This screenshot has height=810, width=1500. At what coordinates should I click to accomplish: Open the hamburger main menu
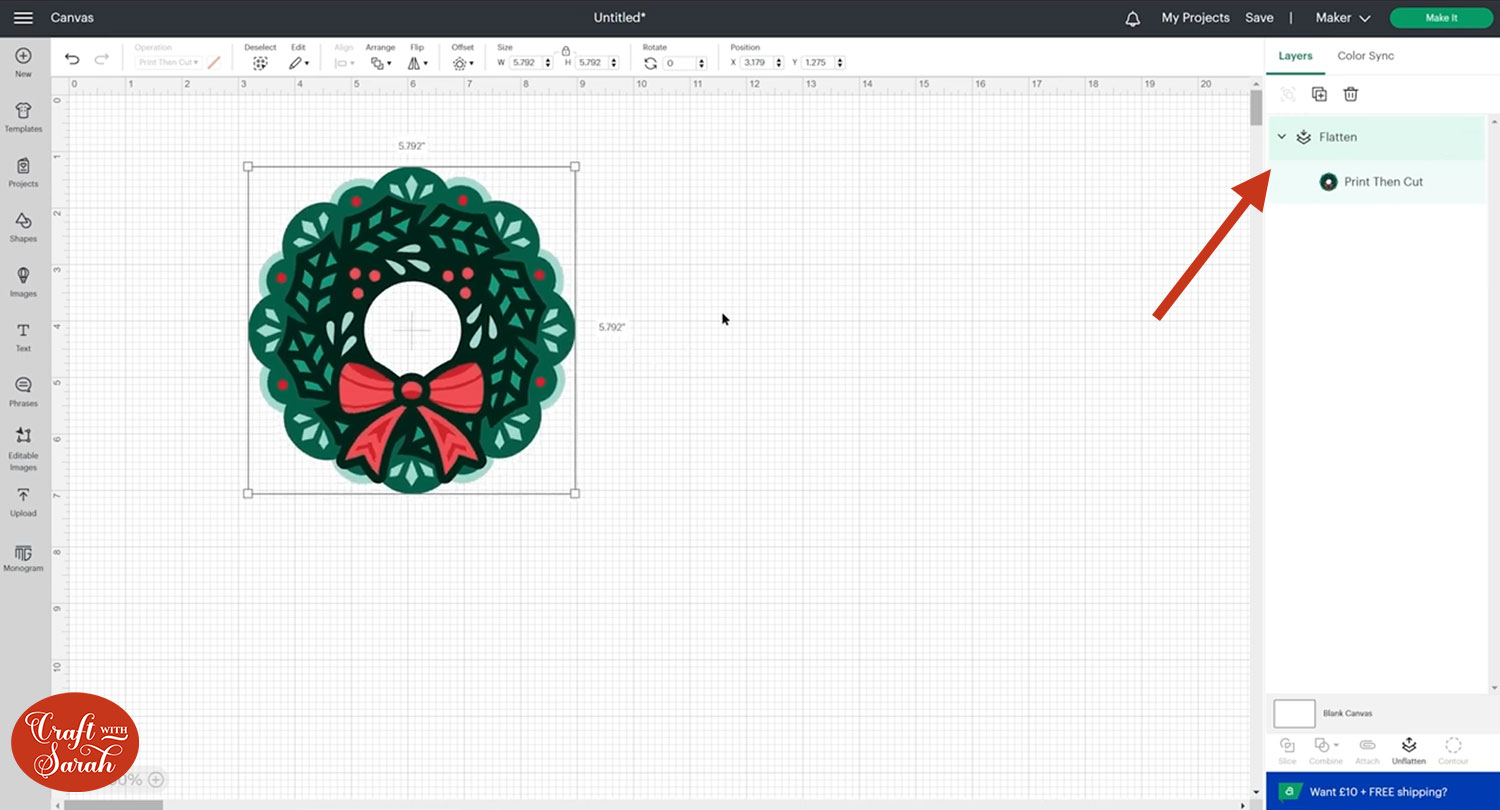[x=23, y=18]
